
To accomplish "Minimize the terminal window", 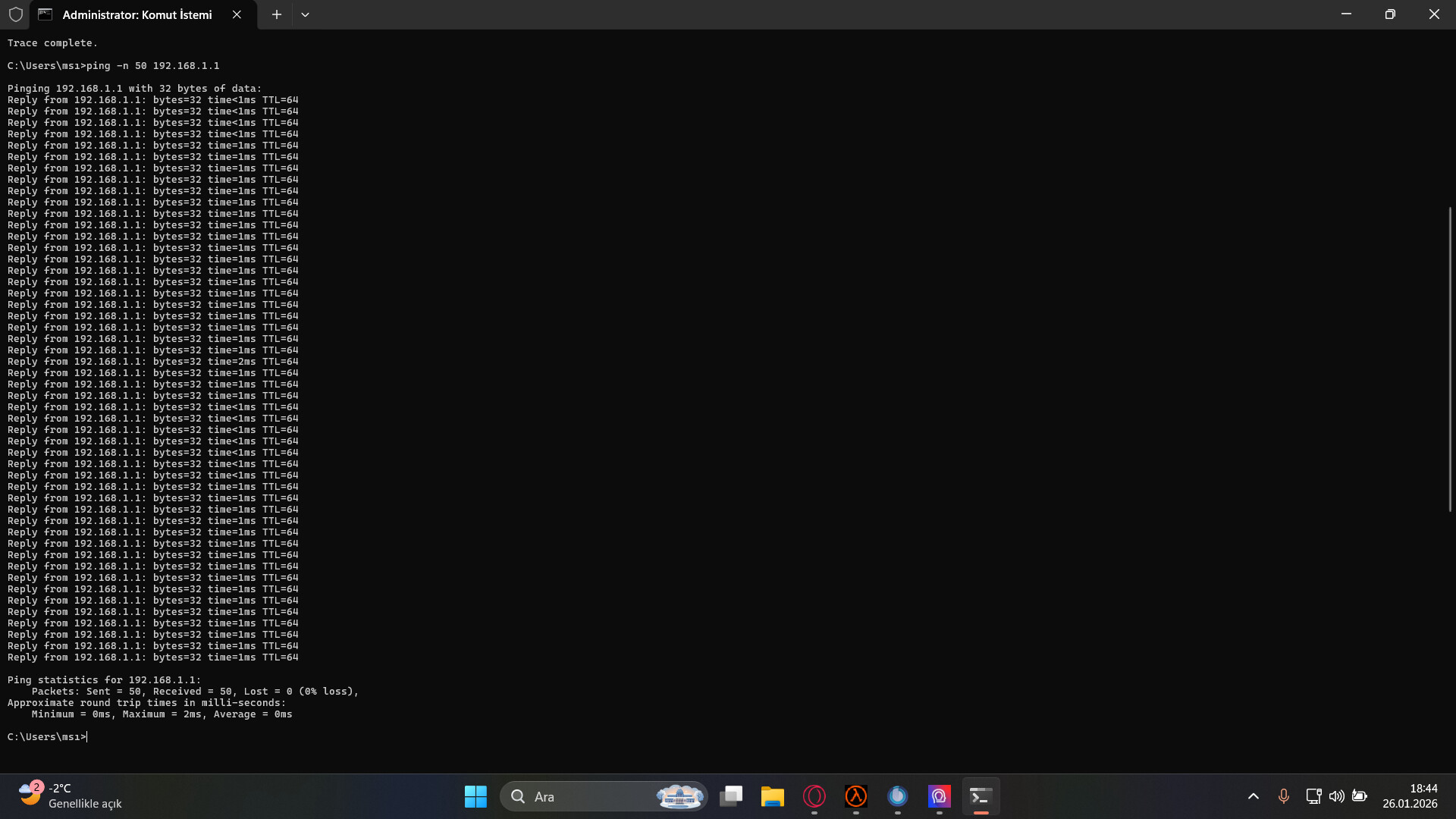I will coord(1346,14).
